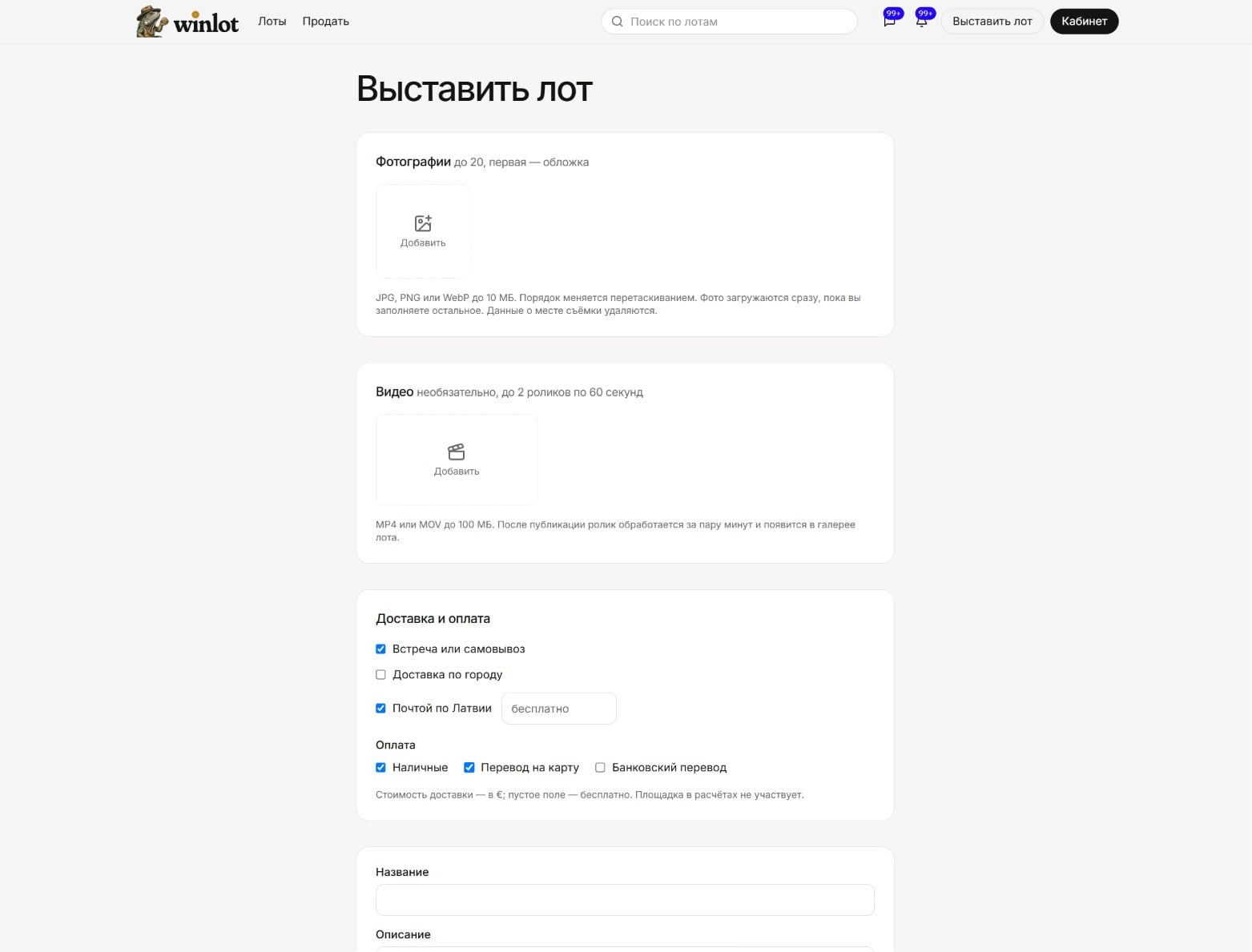Click the 'JPG, PNG или WebP' hint text

[618, 304]
